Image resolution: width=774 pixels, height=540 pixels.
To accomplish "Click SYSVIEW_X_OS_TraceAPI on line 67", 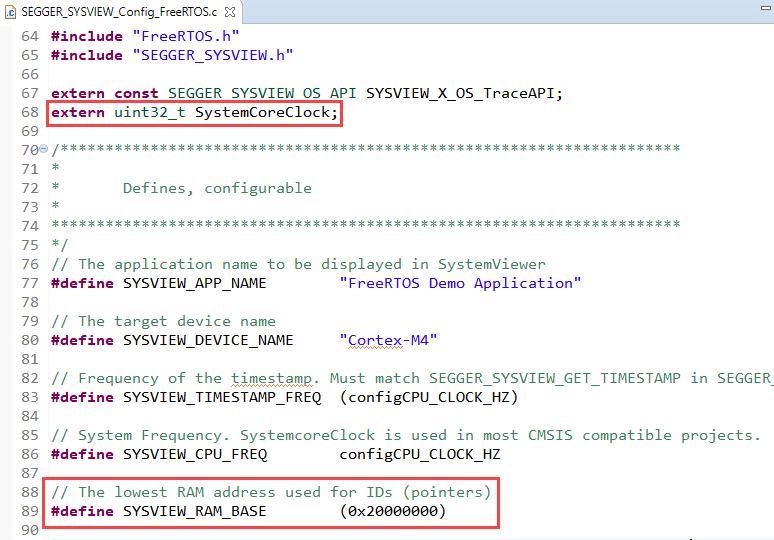I will 460,93.
